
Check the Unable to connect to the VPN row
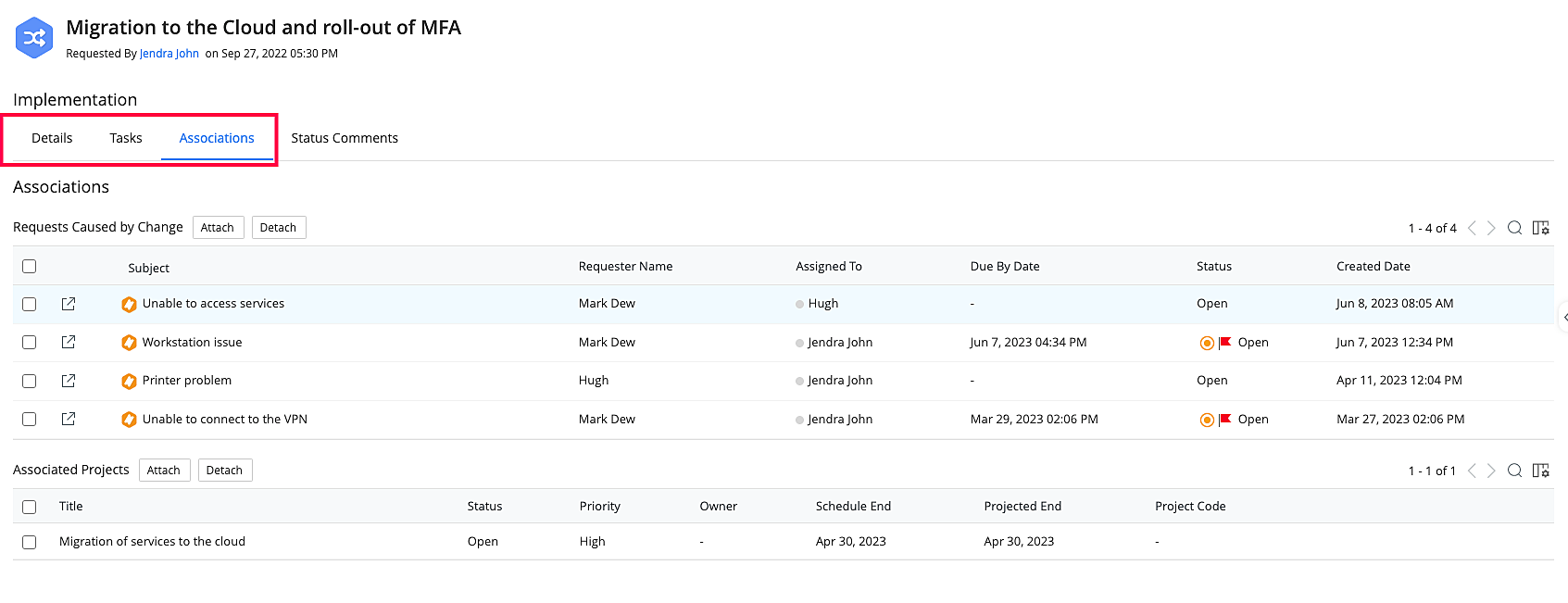pos(30,420)
